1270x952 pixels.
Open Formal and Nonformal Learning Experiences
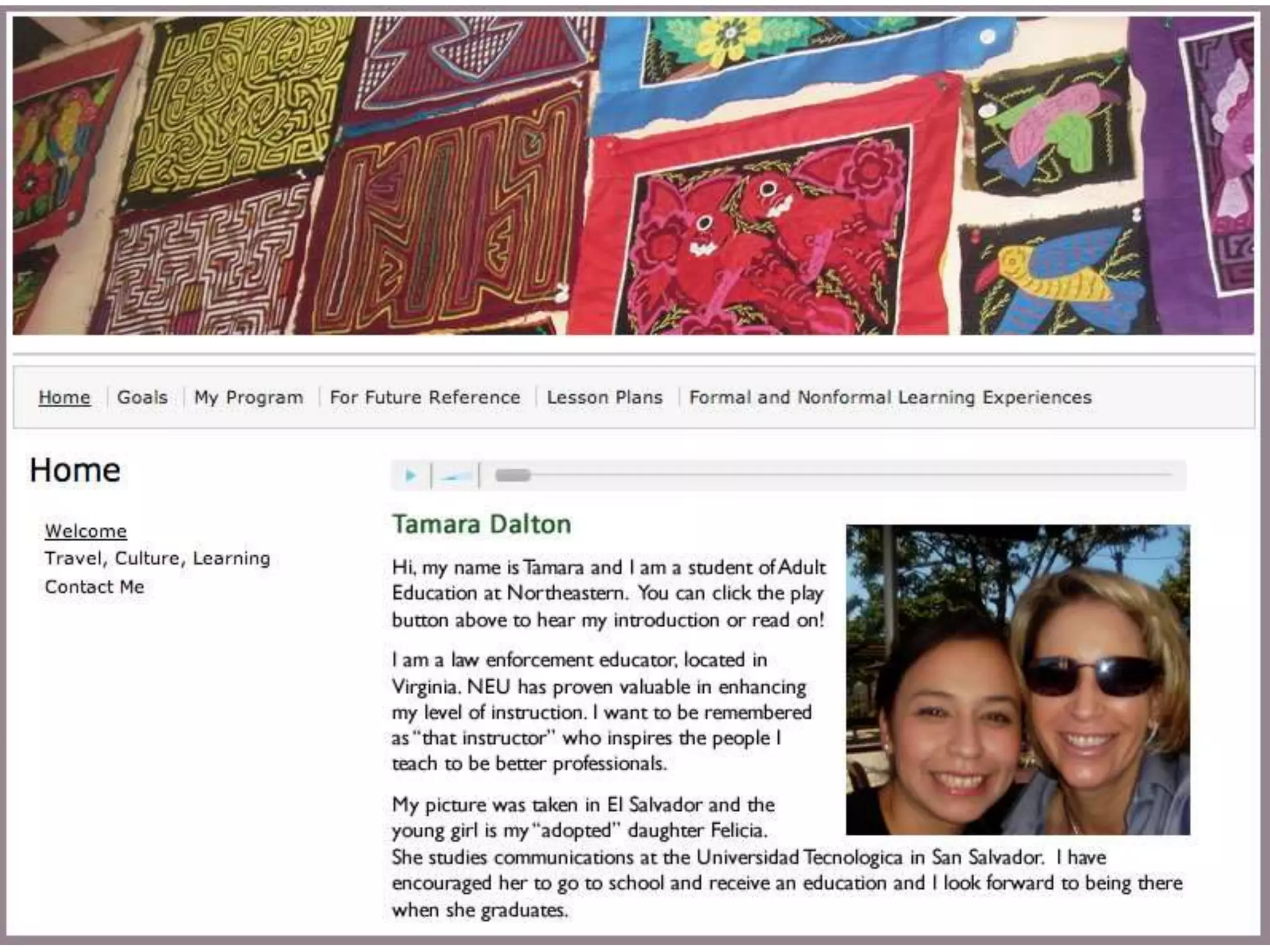click(890, 397)
